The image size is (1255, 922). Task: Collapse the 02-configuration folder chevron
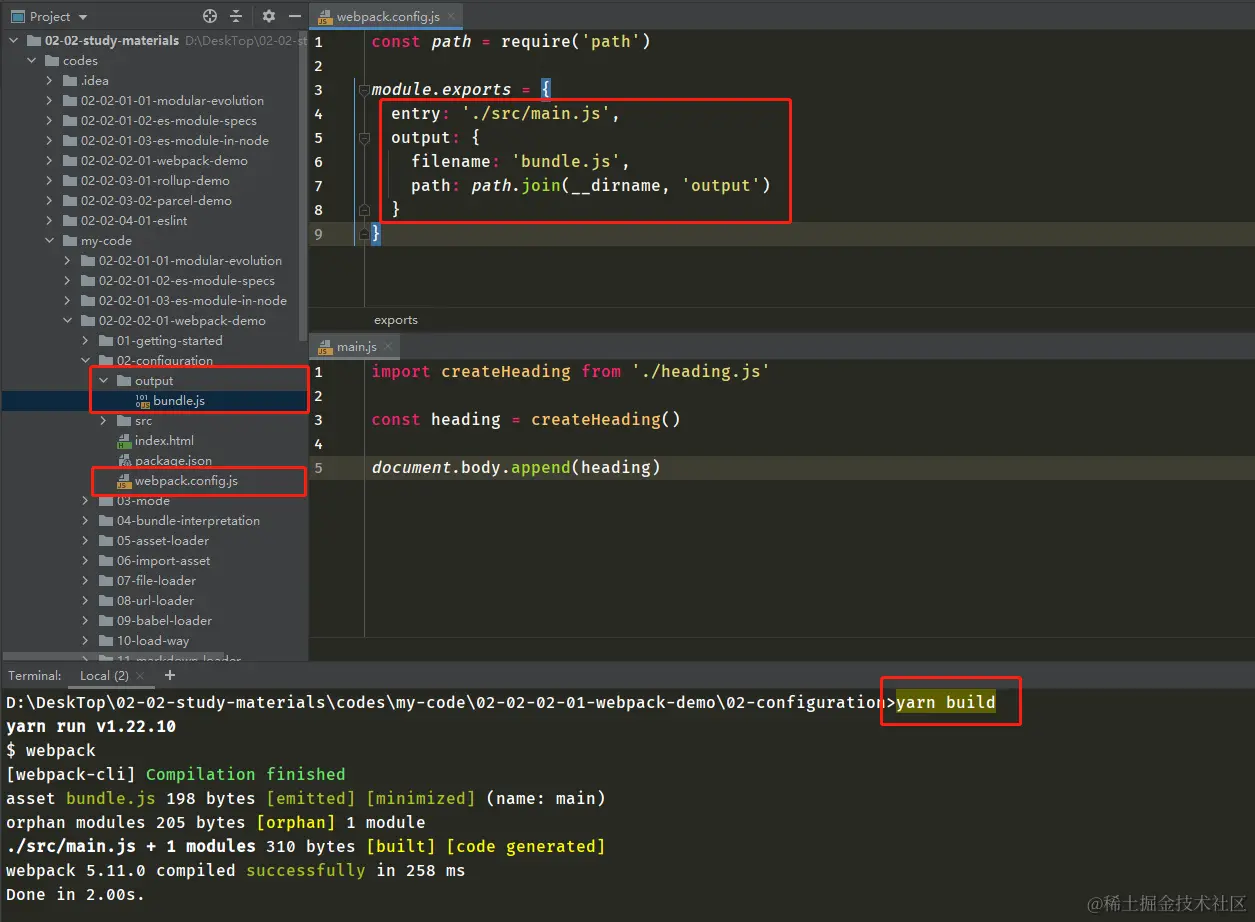(x=86, y=361)
